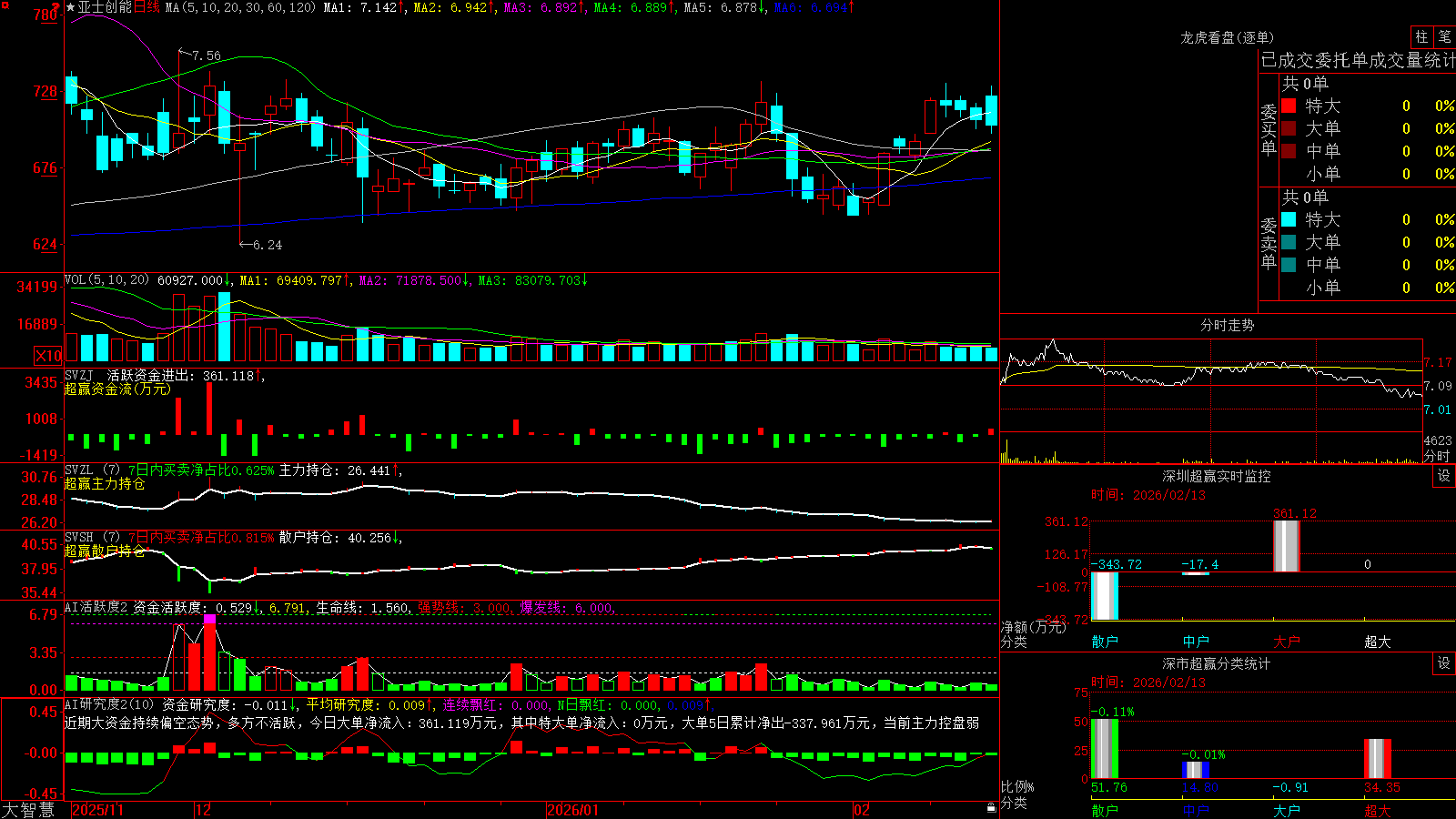Open 设 settings for 深圳超赢实时监控
The height and width of the screenshot is (819, 1456).
(1444, 476)
